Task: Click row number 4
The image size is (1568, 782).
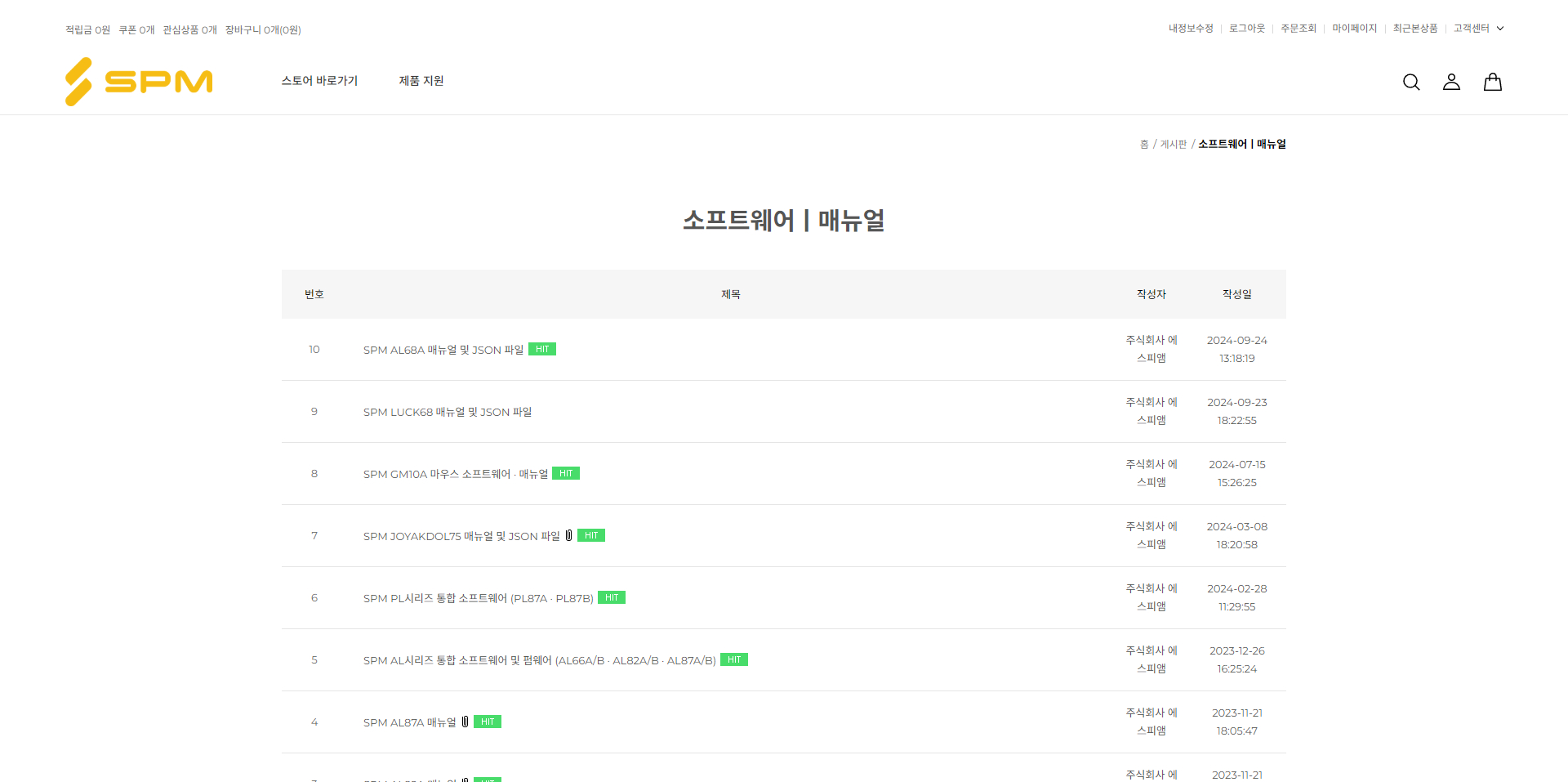Action: (x=314, y=722)
